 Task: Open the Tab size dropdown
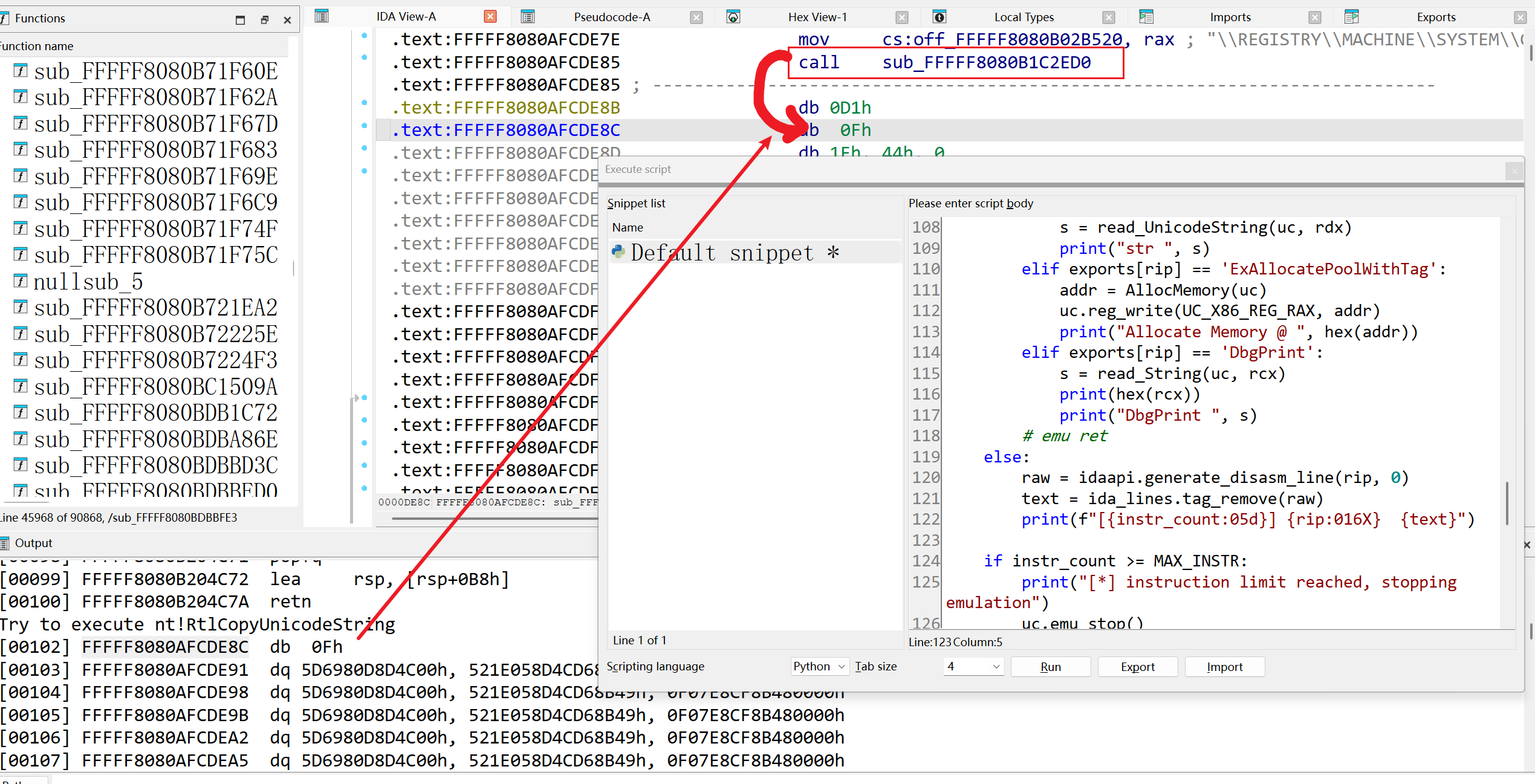point(973,666)
